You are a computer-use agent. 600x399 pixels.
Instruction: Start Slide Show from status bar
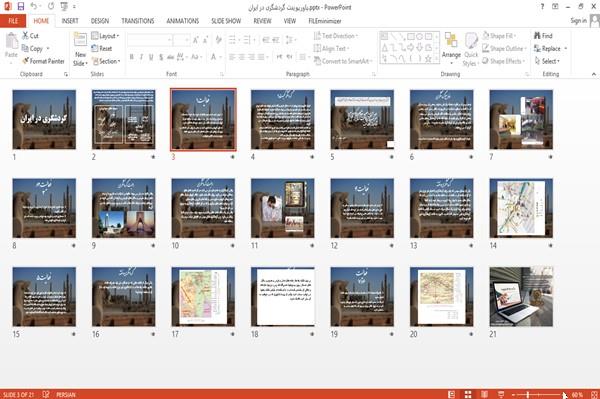click(501, 394)
